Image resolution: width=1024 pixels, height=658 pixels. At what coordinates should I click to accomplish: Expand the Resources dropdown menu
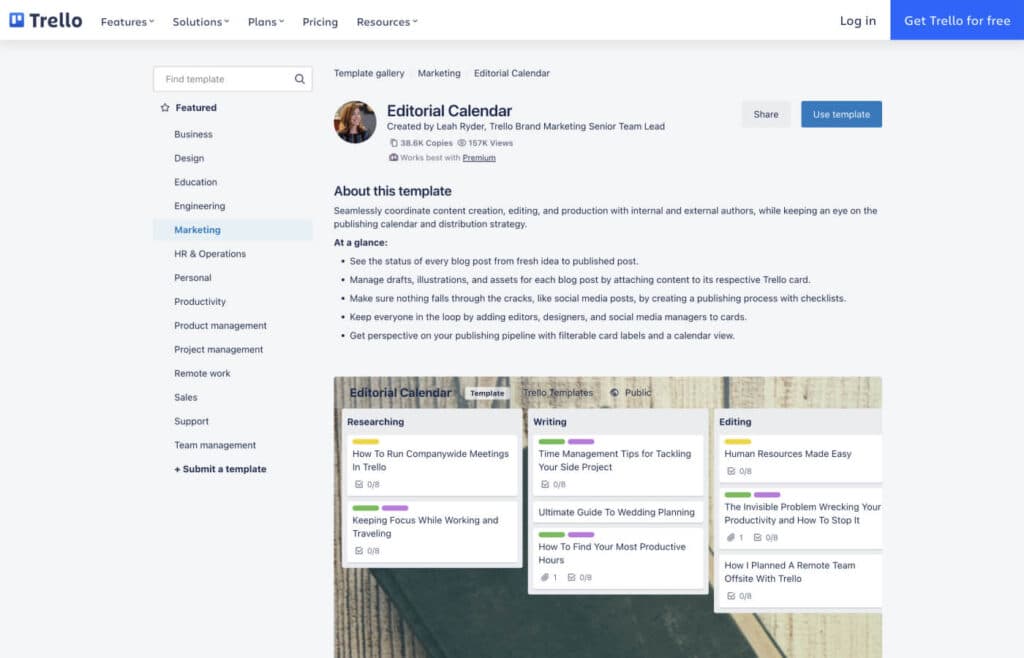point(387,21)
